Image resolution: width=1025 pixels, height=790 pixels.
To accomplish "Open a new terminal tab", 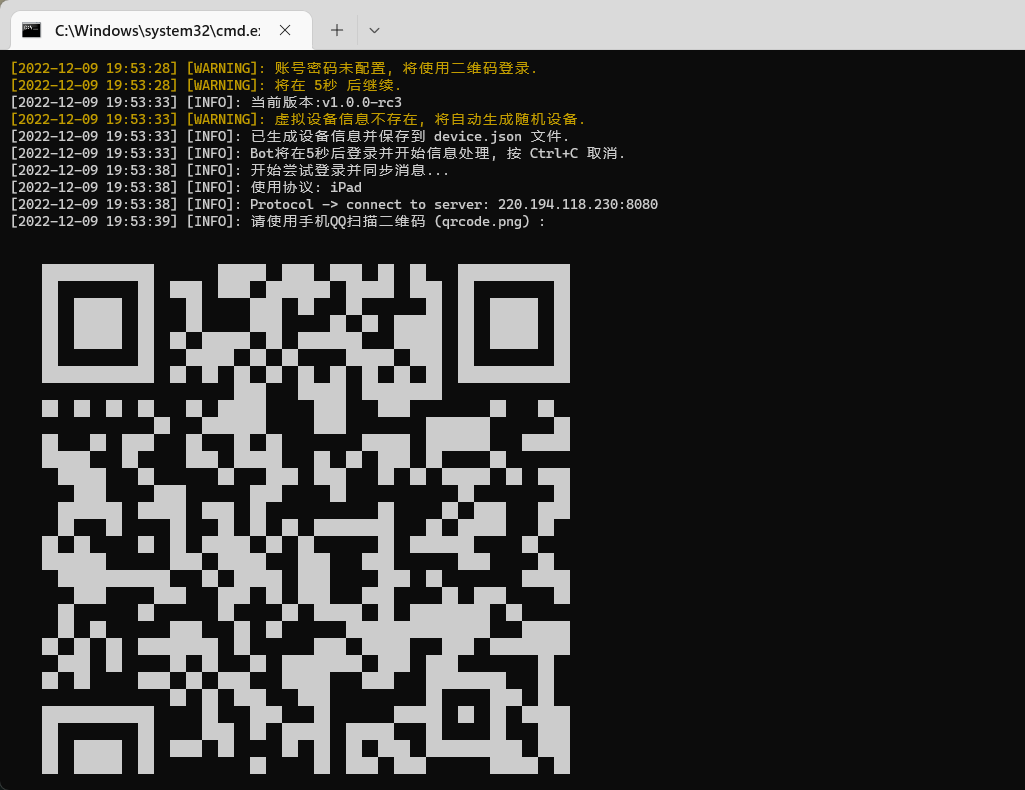I will pyautogui.click(x=337, y=30).
